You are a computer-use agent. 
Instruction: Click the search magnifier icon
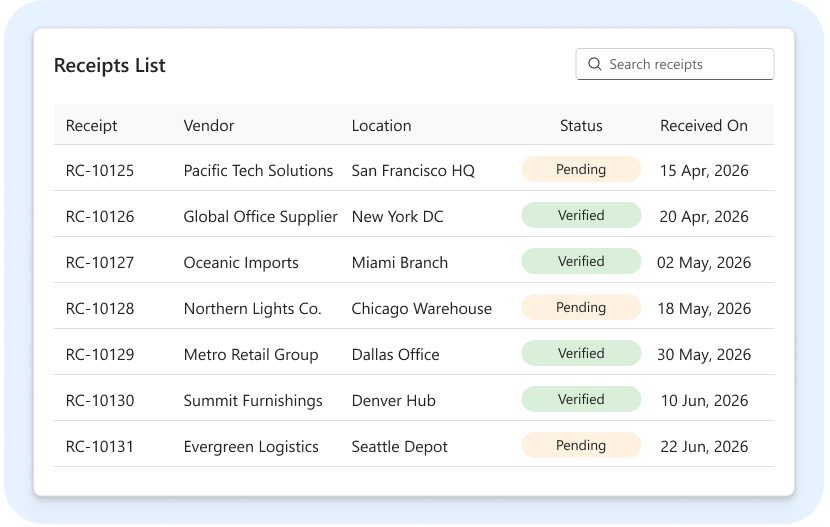594,64
